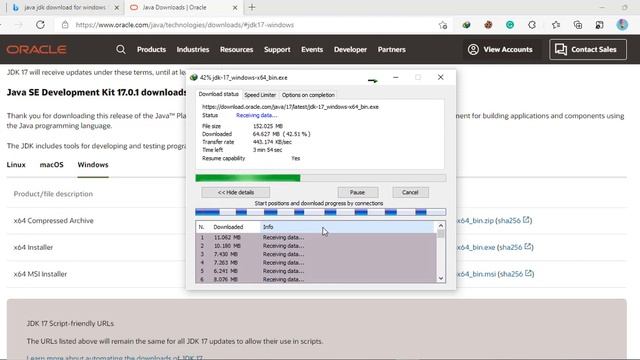Switch to the Speed Limiter tab
Viewport: 640px width, 360px height.
260,95
